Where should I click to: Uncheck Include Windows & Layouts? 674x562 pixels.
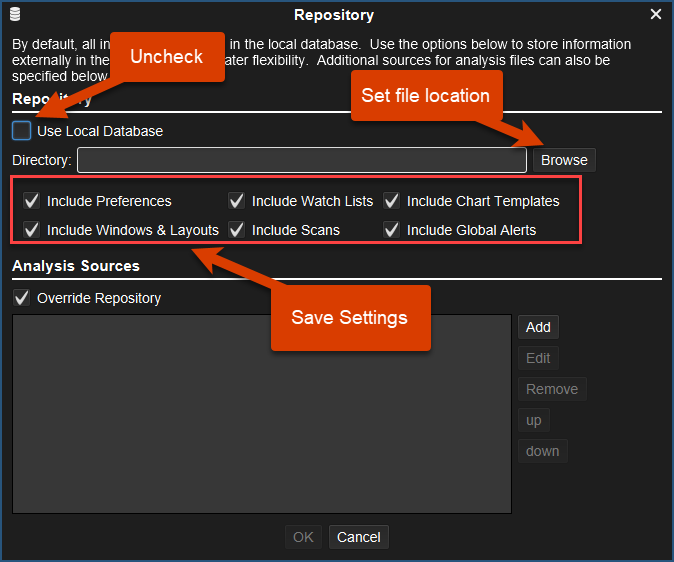(32, 230)
